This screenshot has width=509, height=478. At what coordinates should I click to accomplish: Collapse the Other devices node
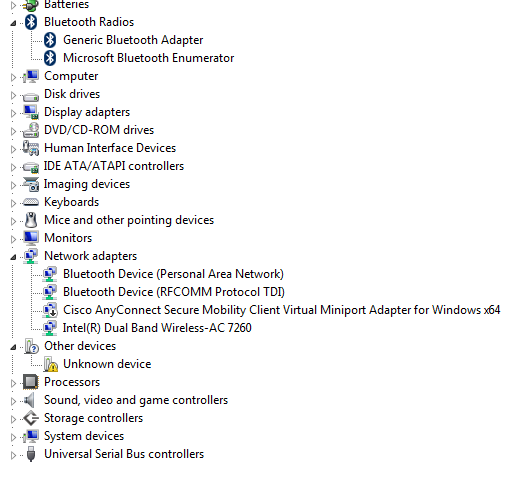[13, 347]
